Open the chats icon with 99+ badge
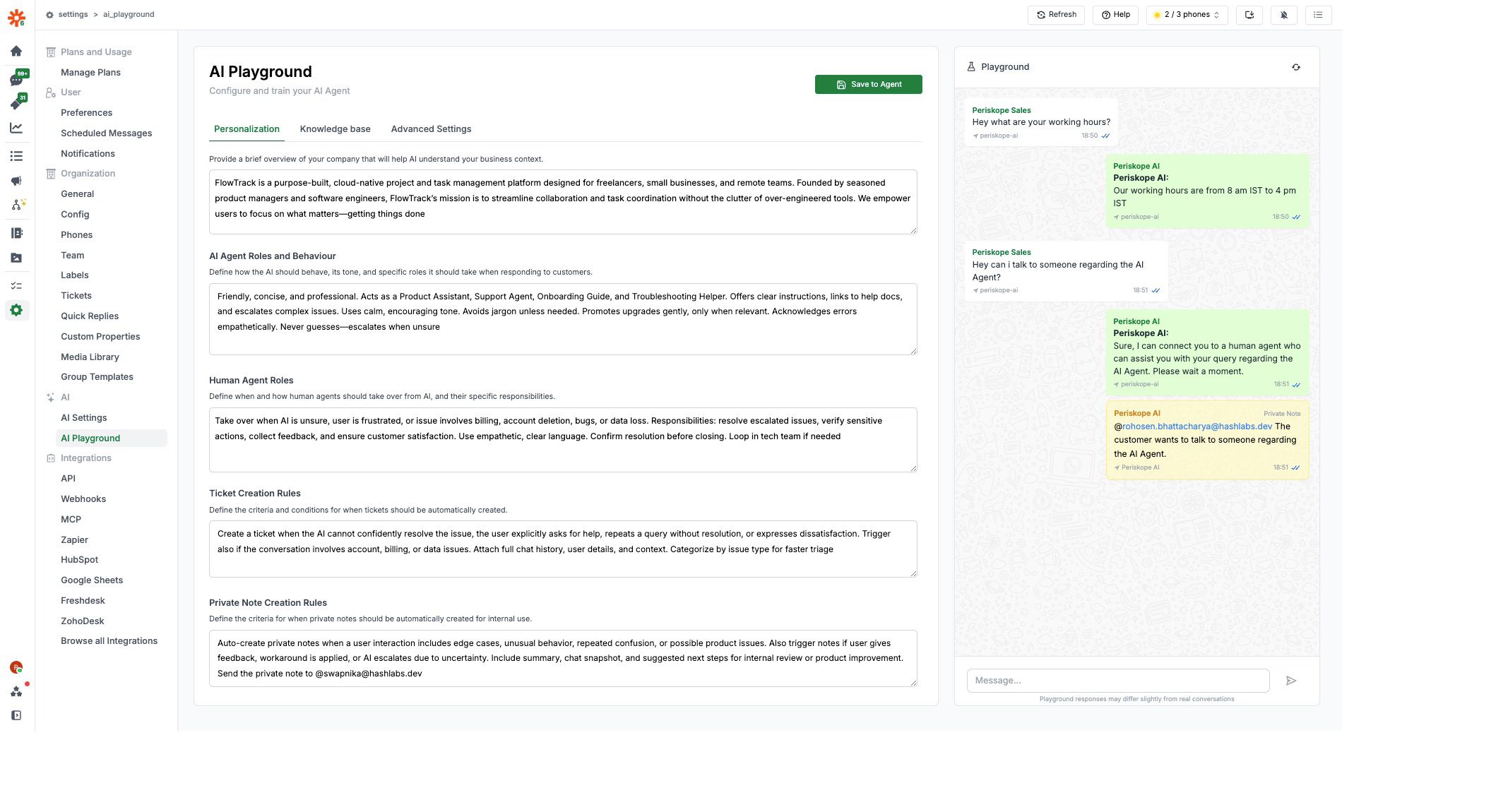 click(x=16, y=80)
